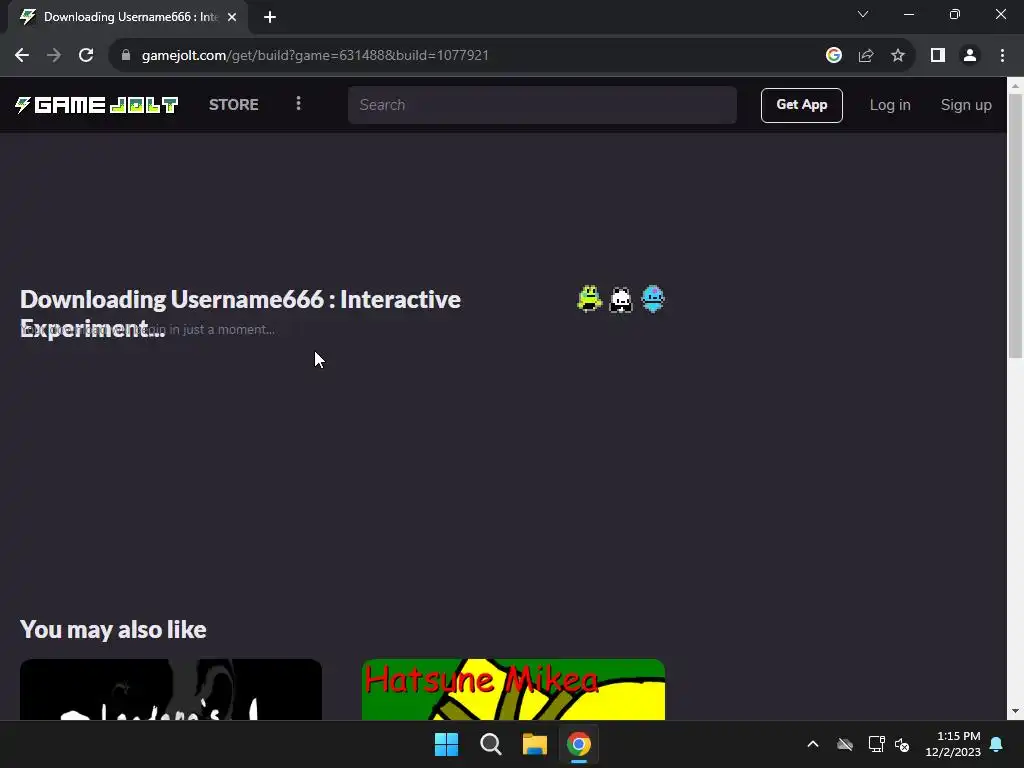Open the Windows Start menu
The width and height of the screenshot is (1024, 768).
447,744
